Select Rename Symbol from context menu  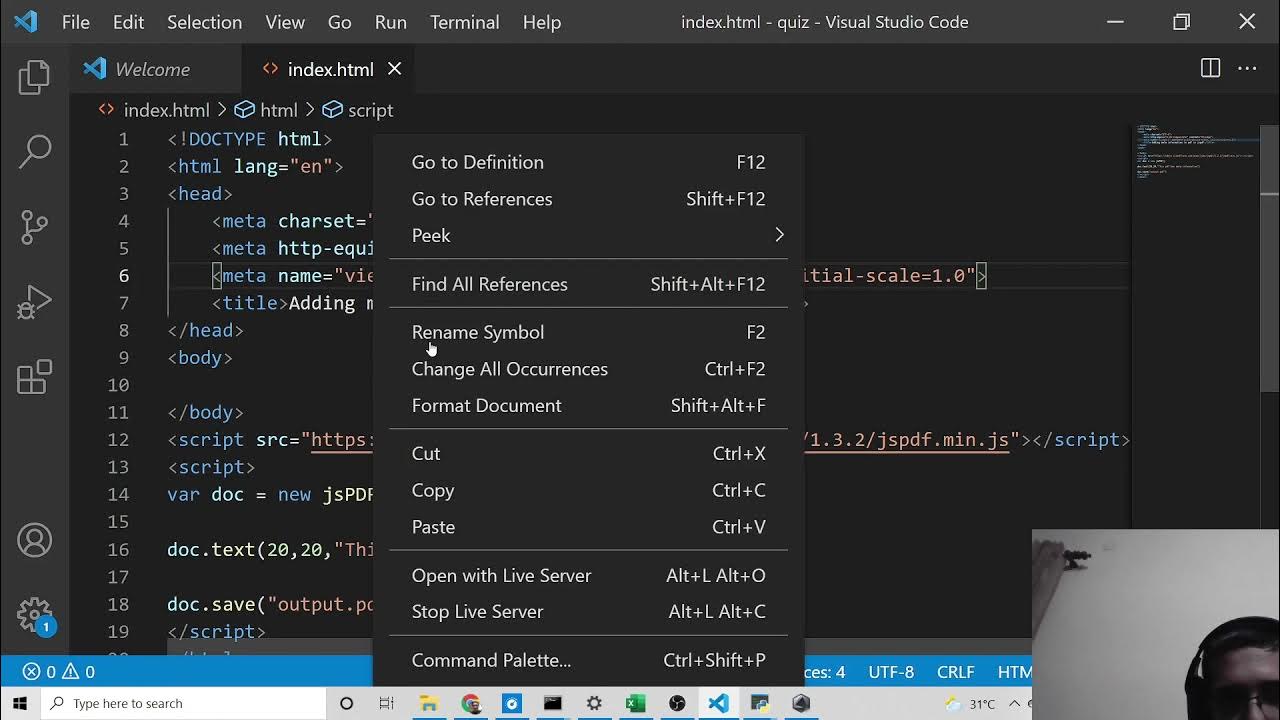478,332
